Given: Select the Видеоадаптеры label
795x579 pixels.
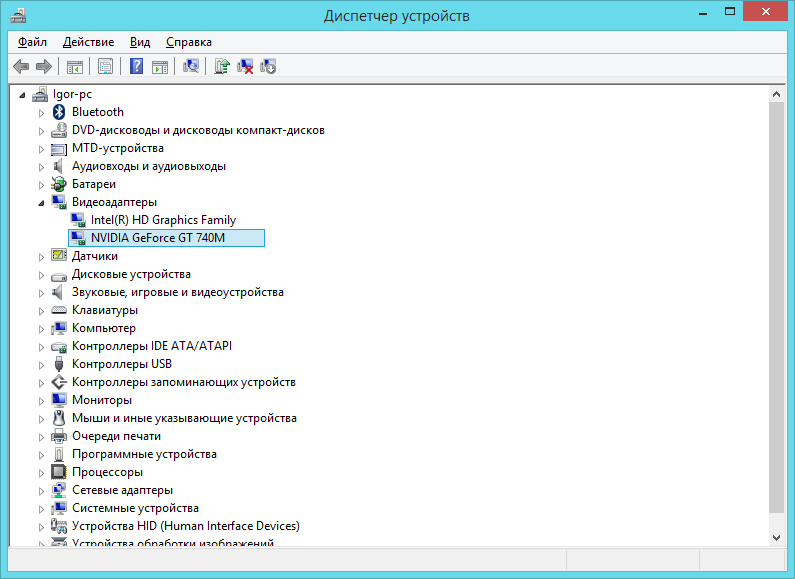Looking at the screenshot, I should tap(115, 202).
